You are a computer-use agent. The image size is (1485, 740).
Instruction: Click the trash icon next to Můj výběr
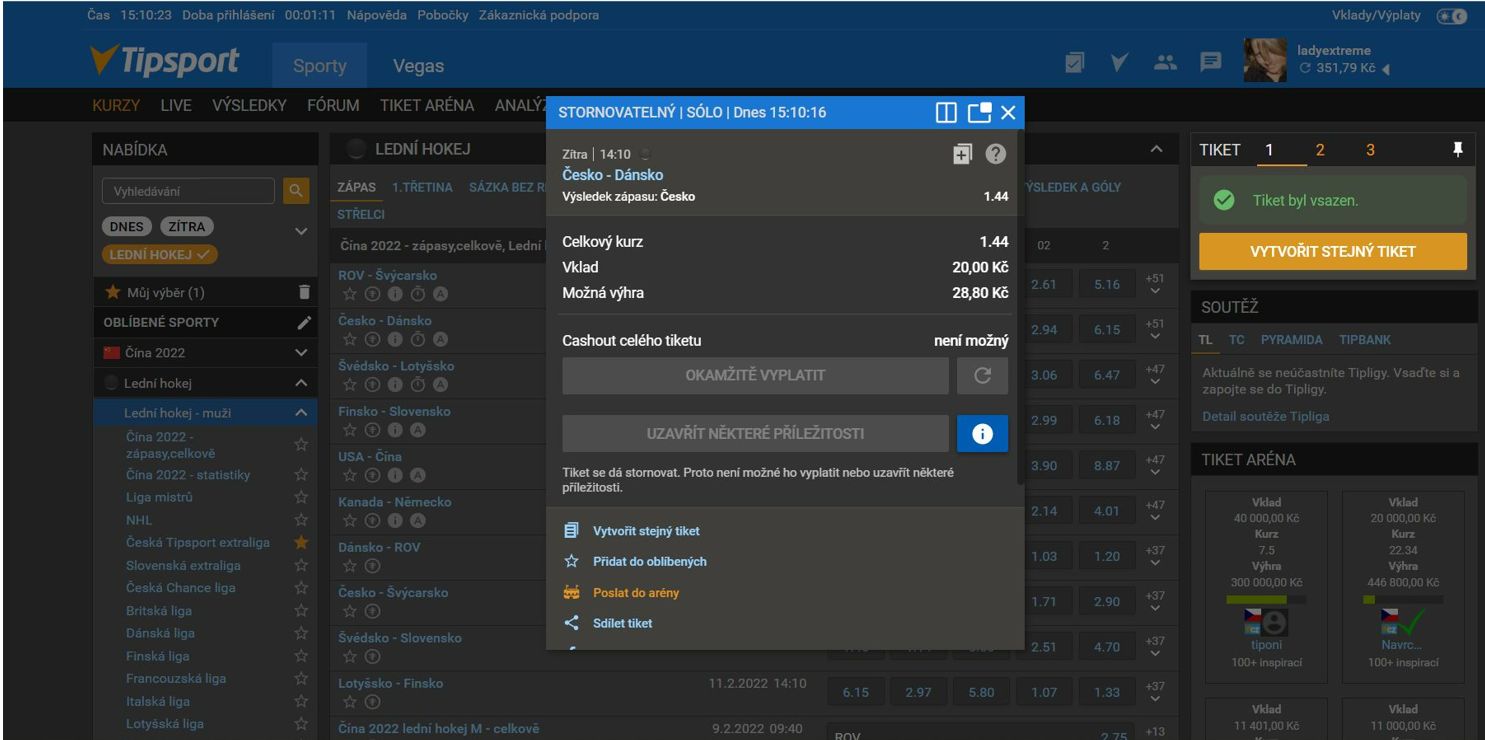304,292
